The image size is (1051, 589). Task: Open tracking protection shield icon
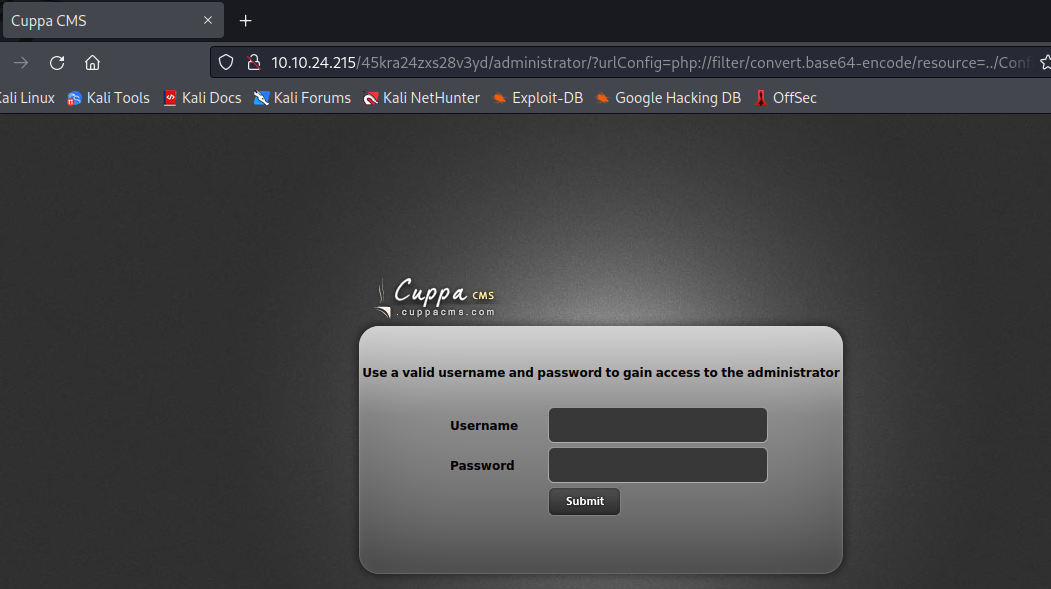coord(226,62)
